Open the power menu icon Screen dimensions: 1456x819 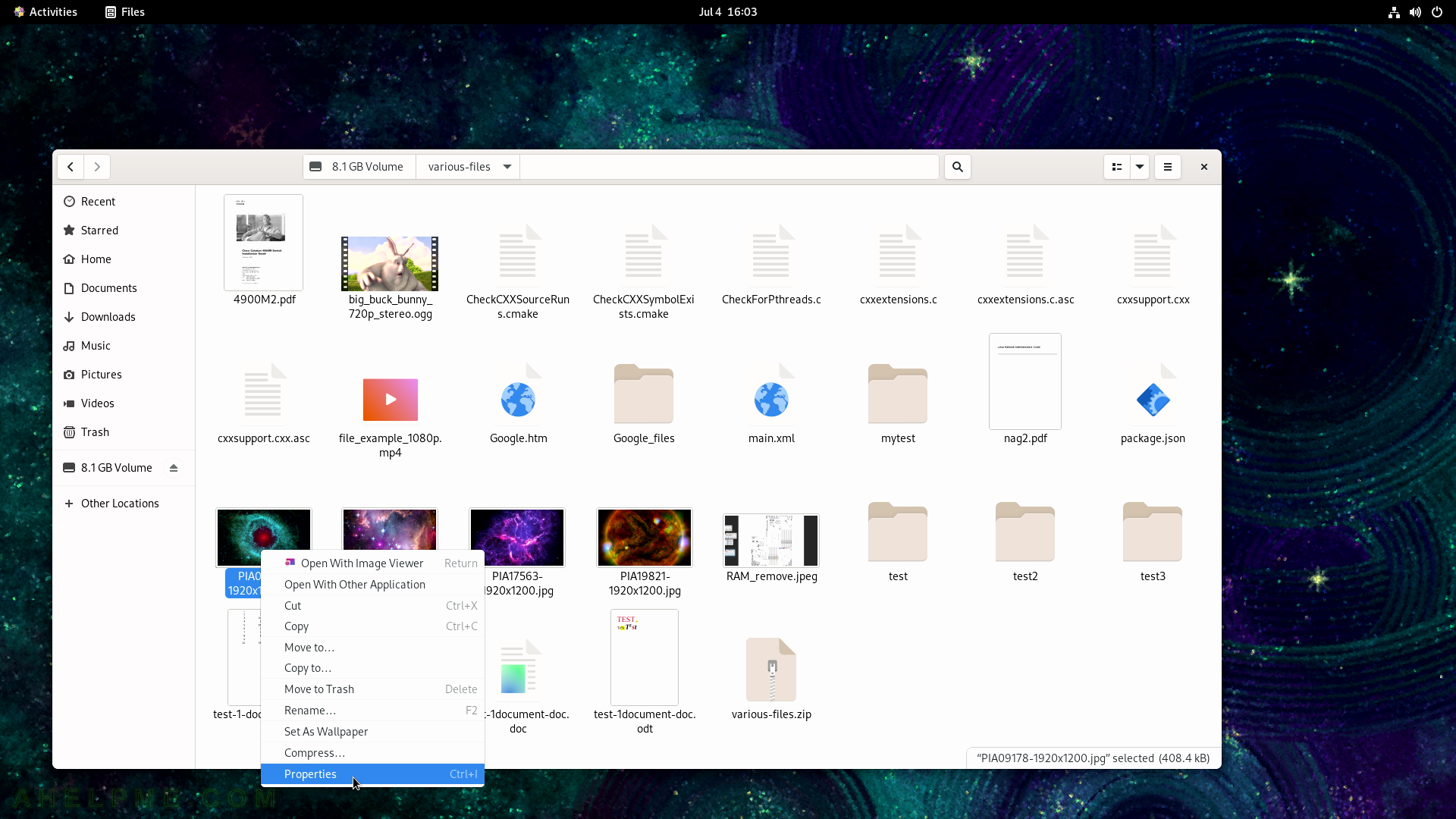point(1436,12)
